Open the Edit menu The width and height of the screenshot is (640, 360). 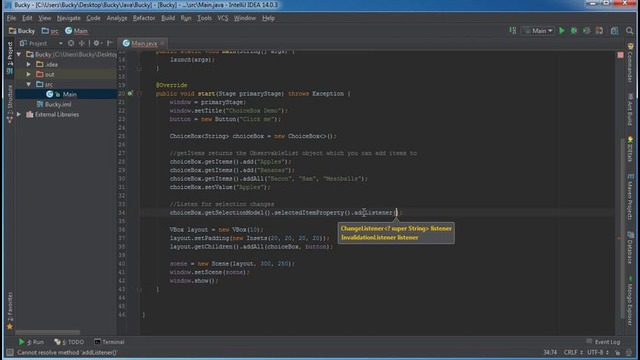27,18
